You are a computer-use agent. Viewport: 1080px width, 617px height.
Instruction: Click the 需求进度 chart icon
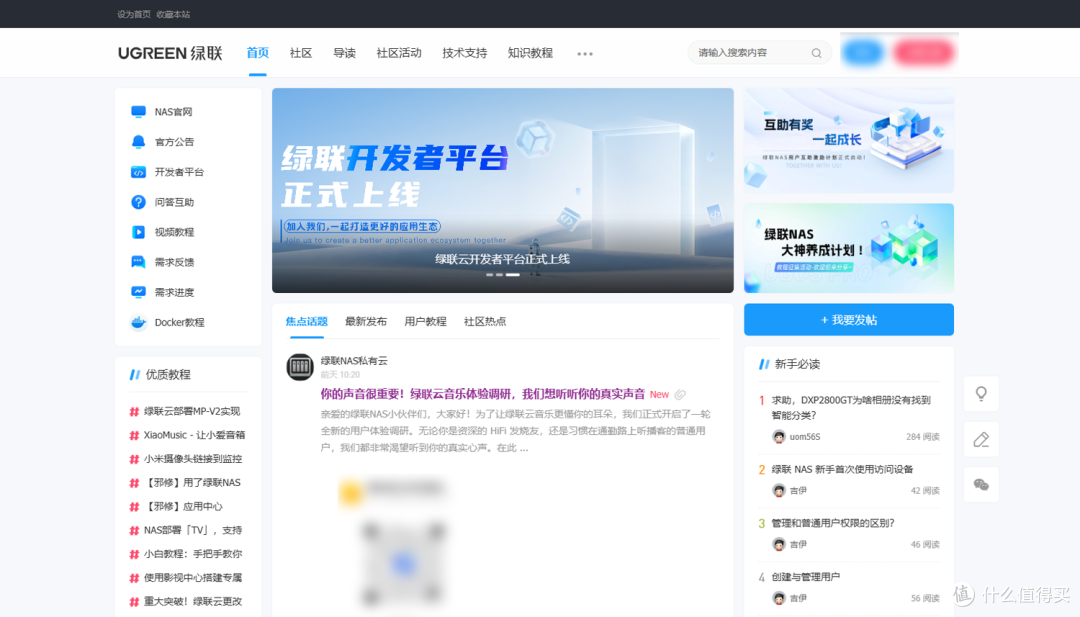pos(138,292)
